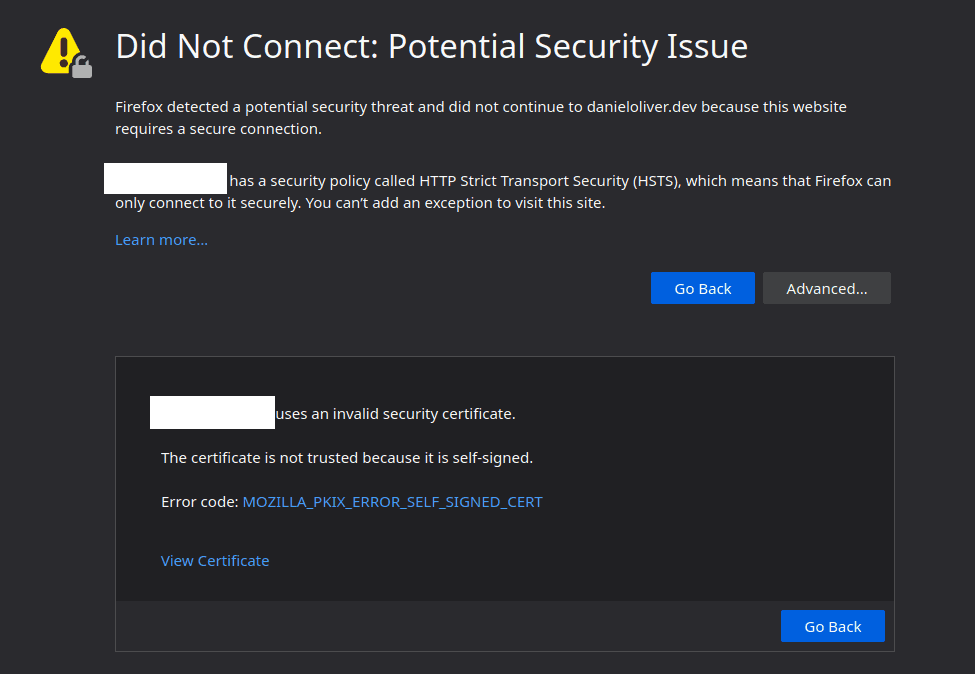Click the 'Error code:' label
This screenshot has height=674, width=975.
[x=200, y=502]
